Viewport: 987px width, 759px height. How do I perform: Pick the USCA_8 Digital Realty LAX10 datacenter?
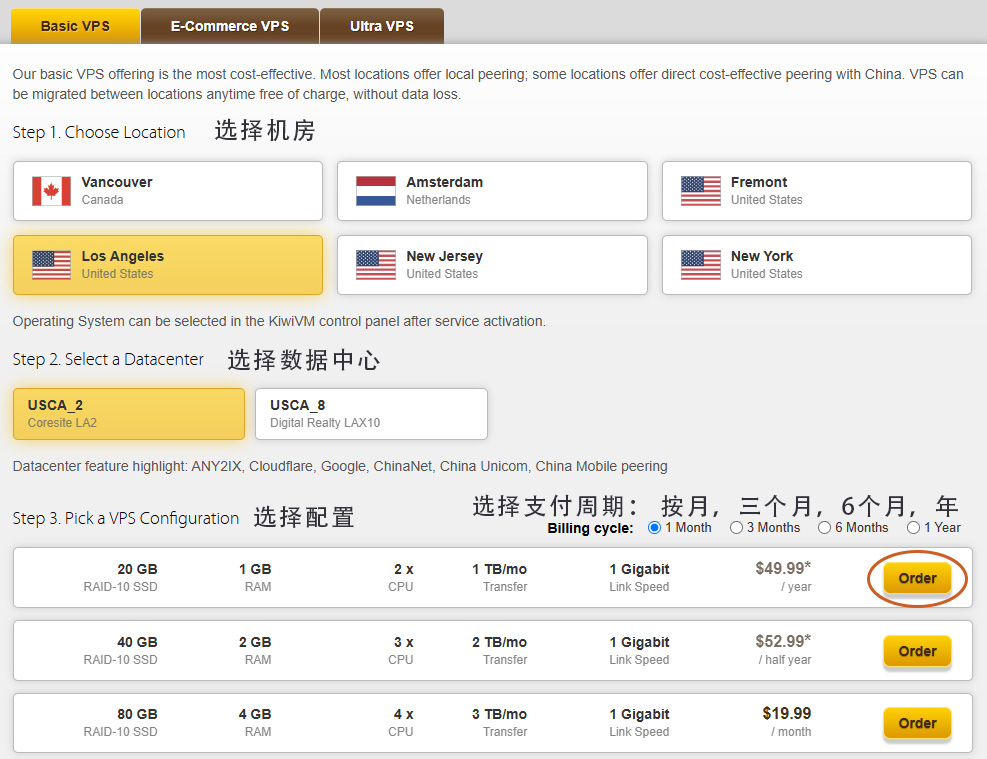(x=371, y=414)
